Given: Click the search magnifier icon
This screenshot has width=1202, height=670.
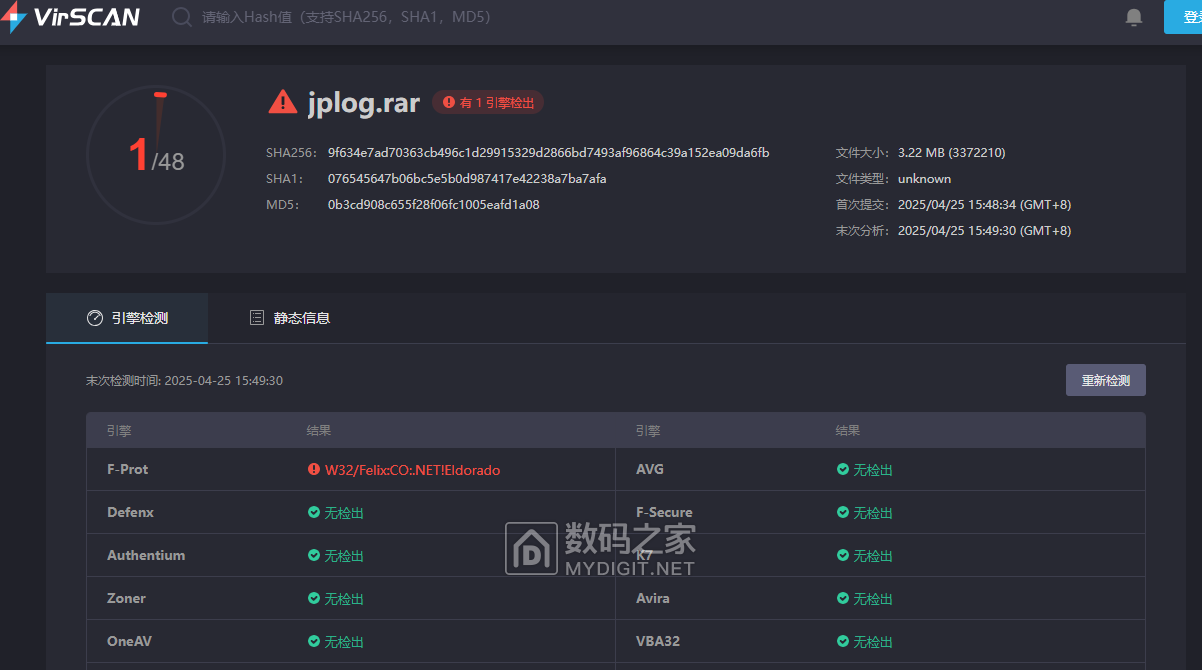Looking at the screenshot, I should click(182, 17).
